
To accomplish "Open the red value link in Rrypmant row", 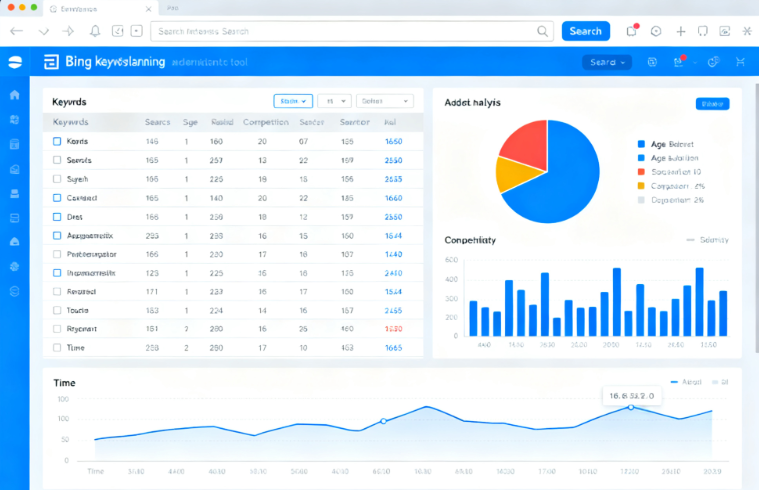I will 394,329.
